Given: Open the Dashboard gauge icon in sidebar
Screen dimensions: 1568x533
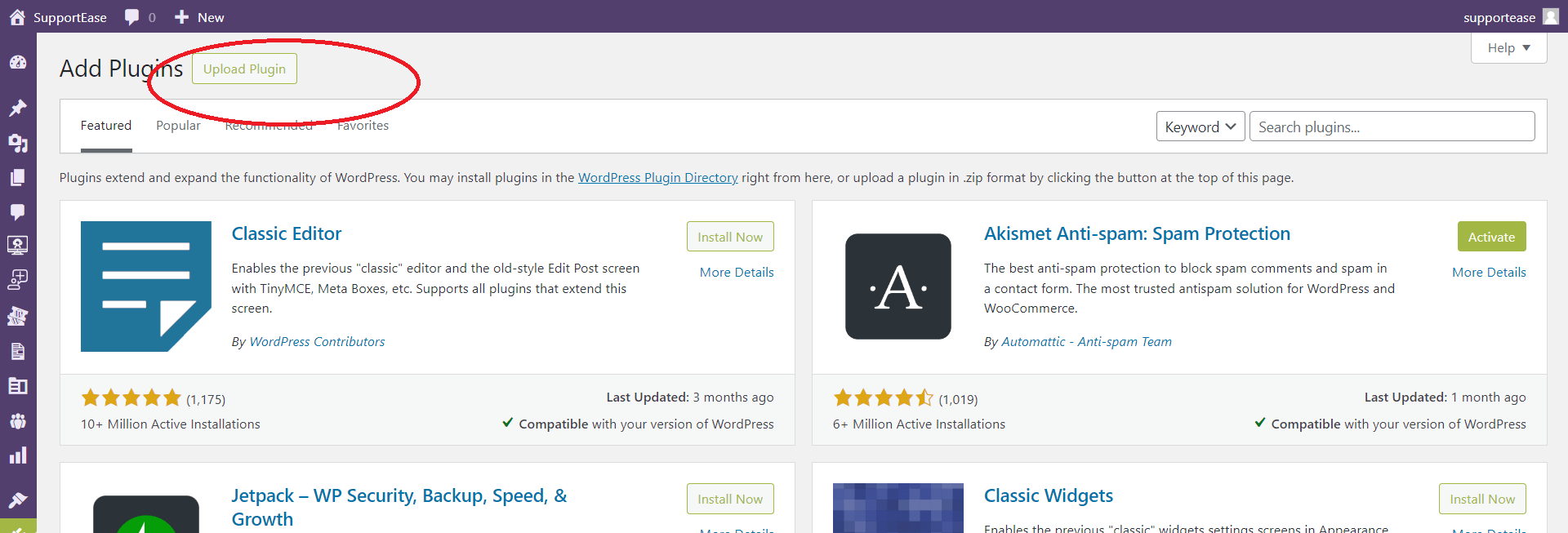Looking at the screenshot, I should click(x=18, y=63).
